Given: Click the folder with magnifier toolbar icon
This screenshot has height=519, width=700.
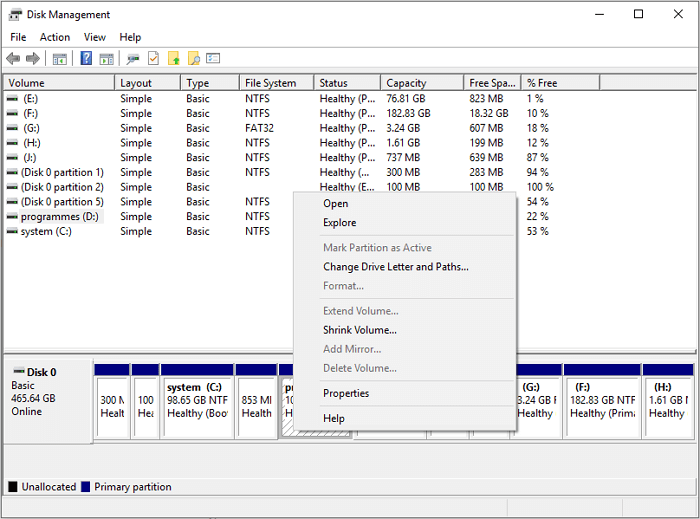Looking at the screenshot, I should [x=193, y=59].
